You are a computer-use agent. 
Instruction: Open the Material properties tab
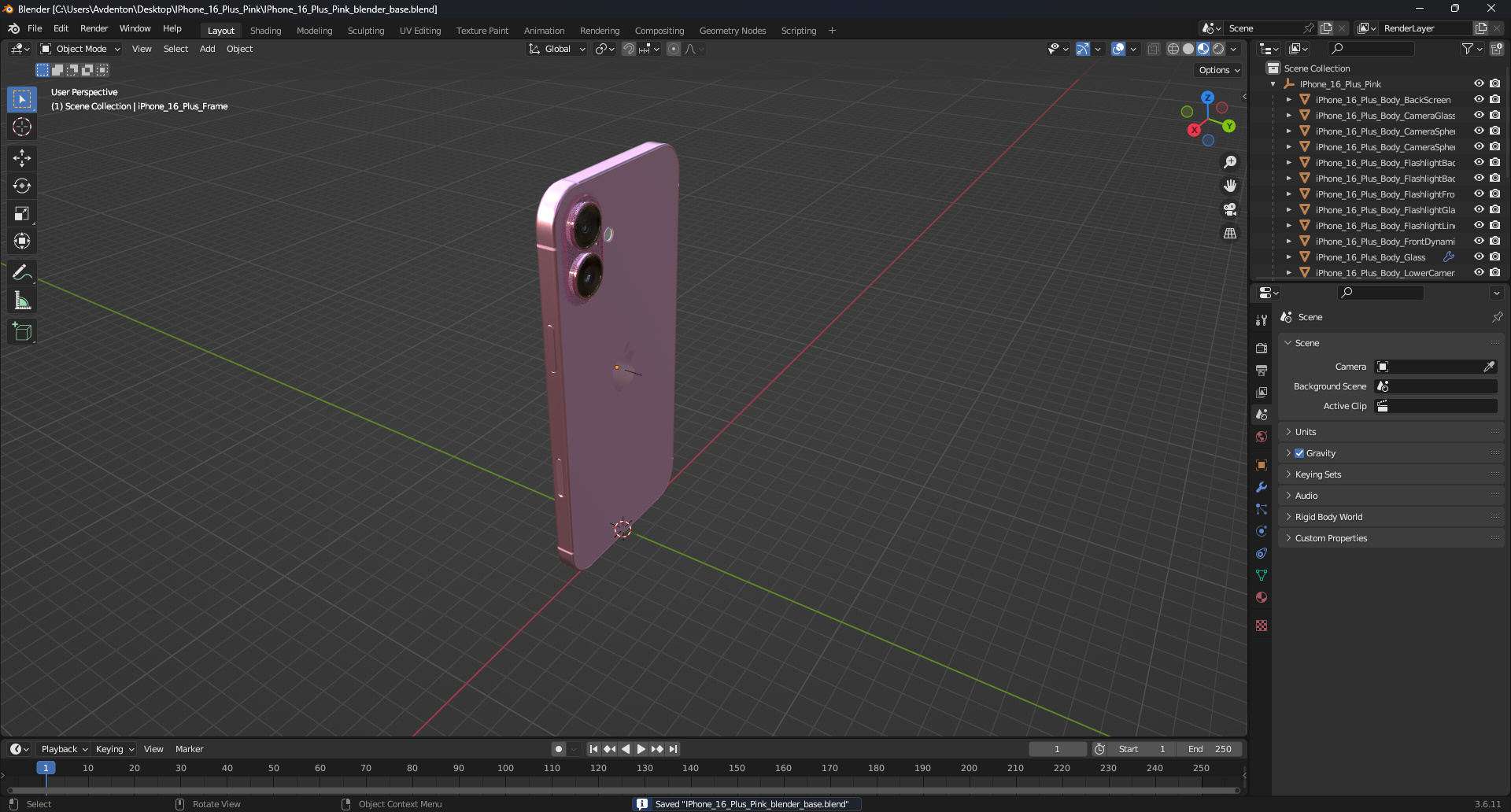(x=1262, y=597)
